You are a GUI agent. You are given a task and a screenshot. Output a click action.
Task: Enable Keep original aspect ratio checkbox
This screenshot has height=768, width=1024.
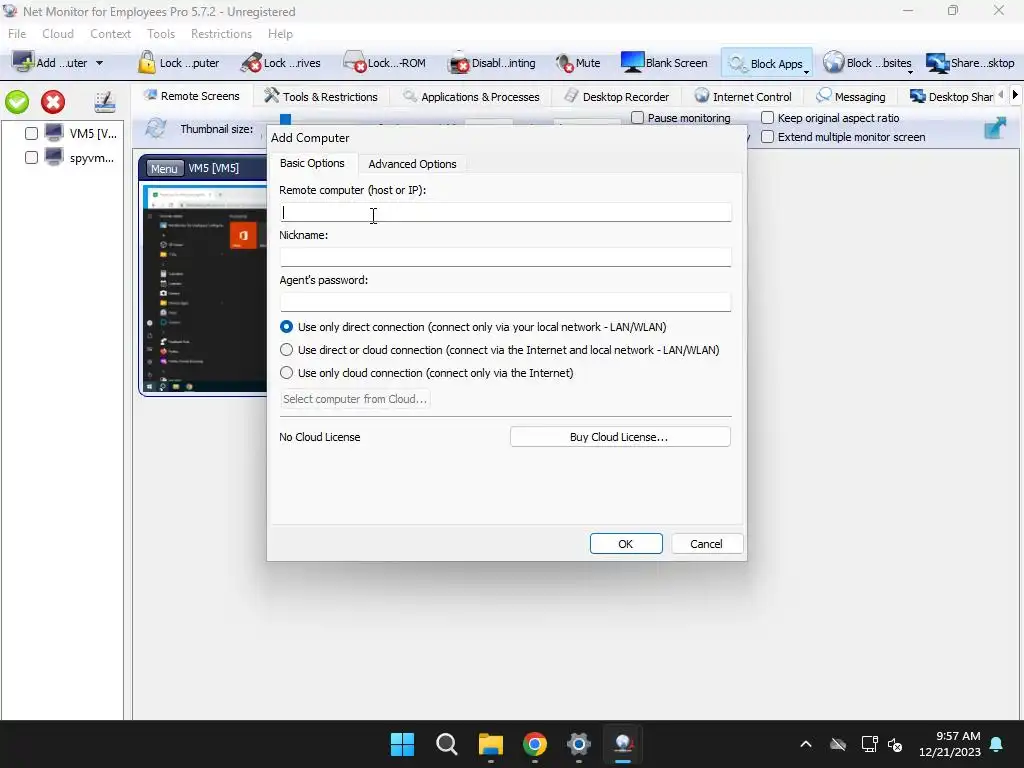tap(767, 118)
